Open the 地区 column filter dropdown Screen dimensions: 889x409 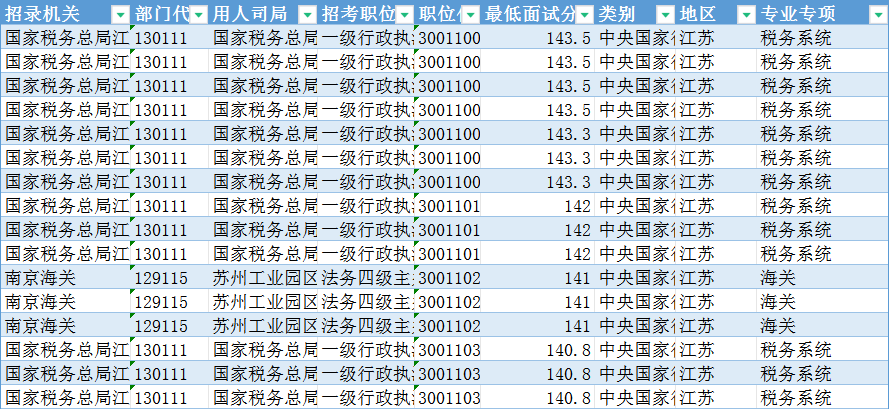tap(746, 14)
